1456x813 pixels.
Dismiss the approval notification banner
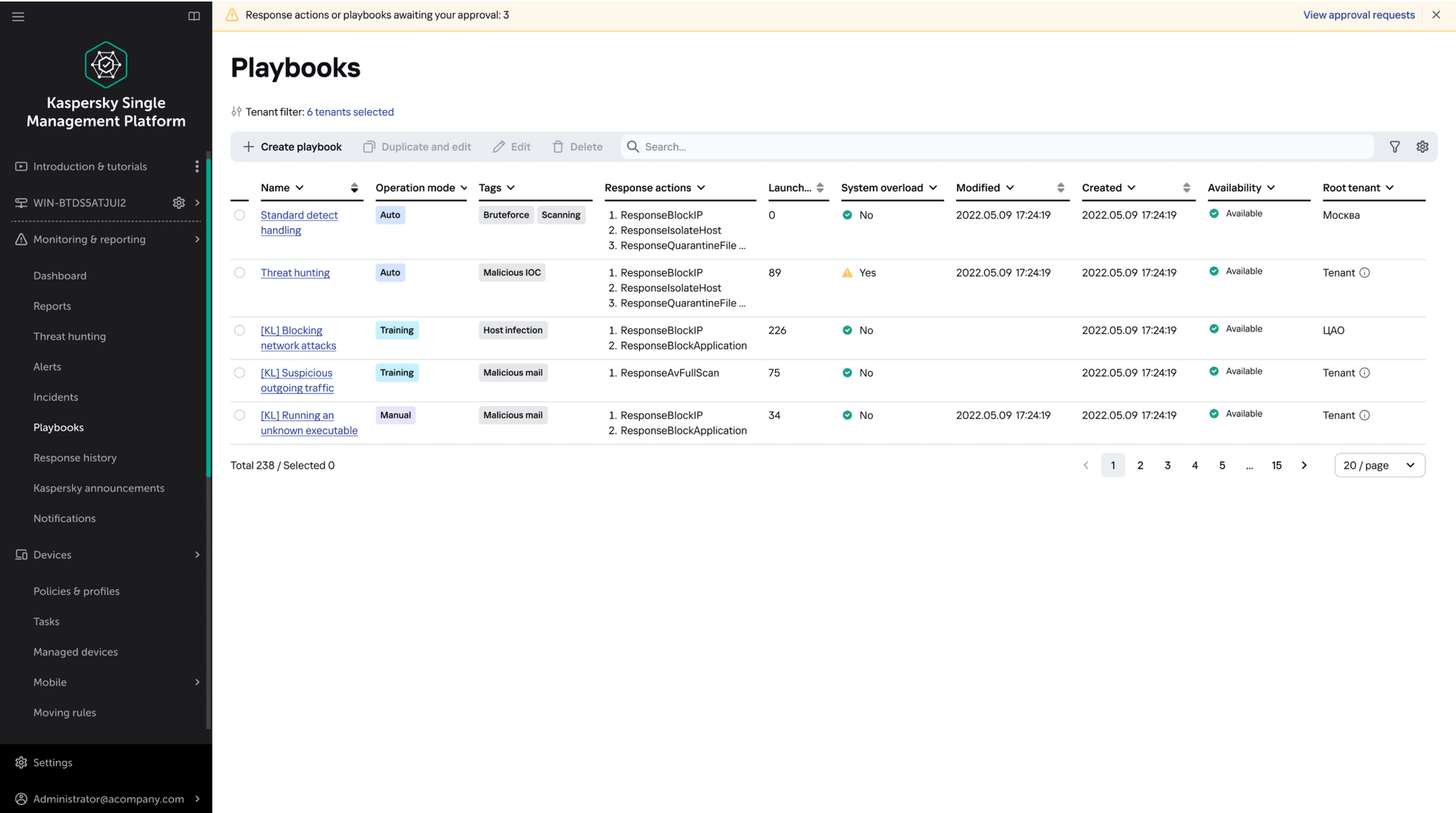[1436, 15]
